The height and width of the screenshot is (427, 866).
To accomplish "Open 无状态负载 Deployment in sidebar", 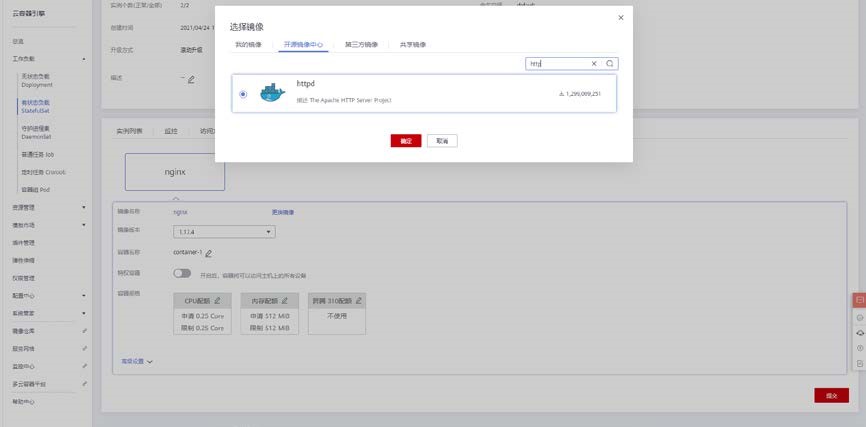I will click(x=37, y=81).
